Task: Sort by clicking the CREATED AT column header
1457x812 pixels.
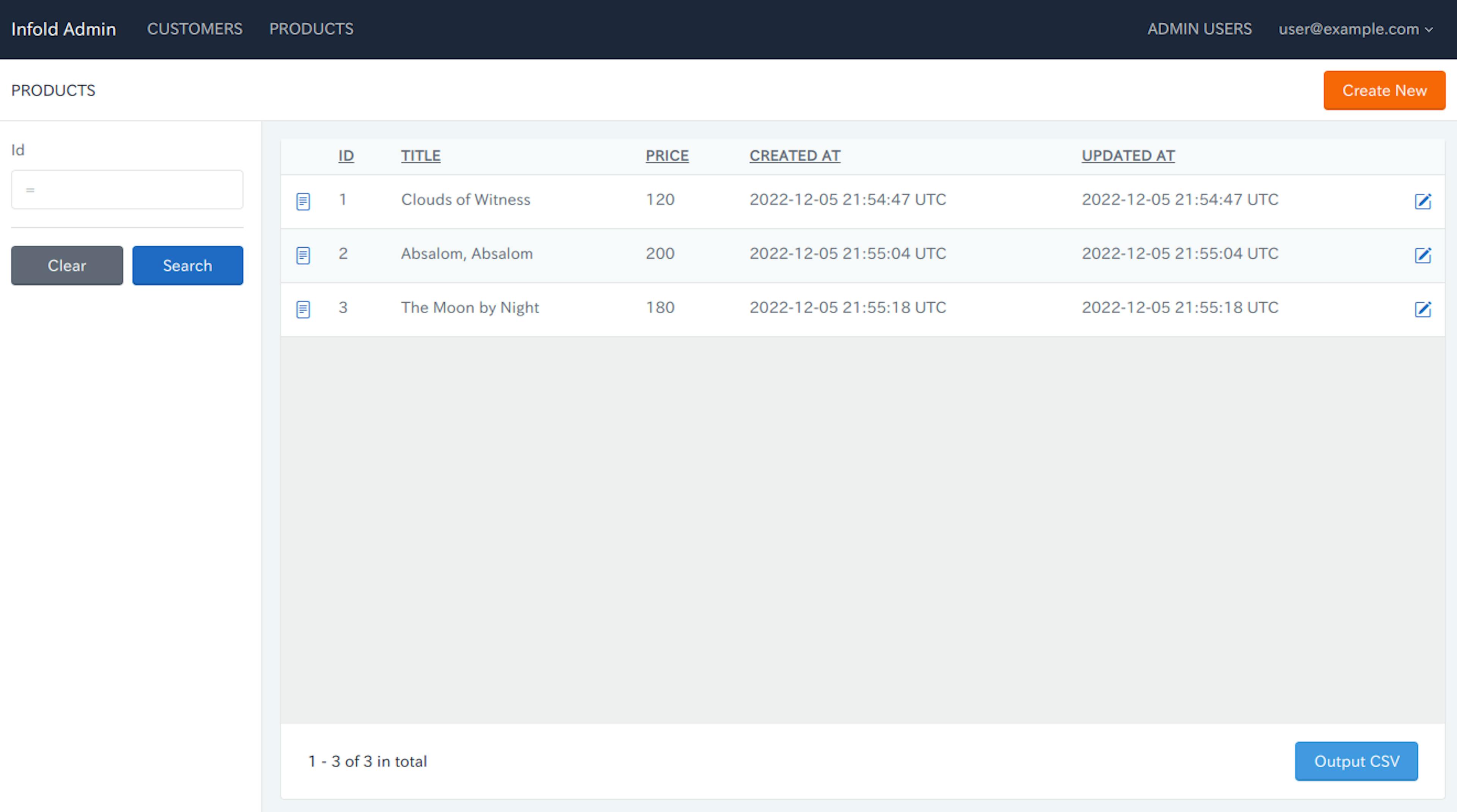Action: [x=795, y=155]
